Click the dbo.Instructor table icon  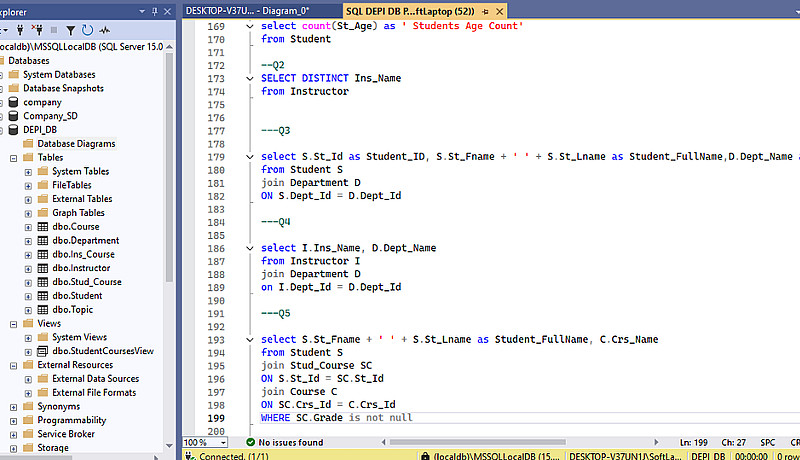43,268
